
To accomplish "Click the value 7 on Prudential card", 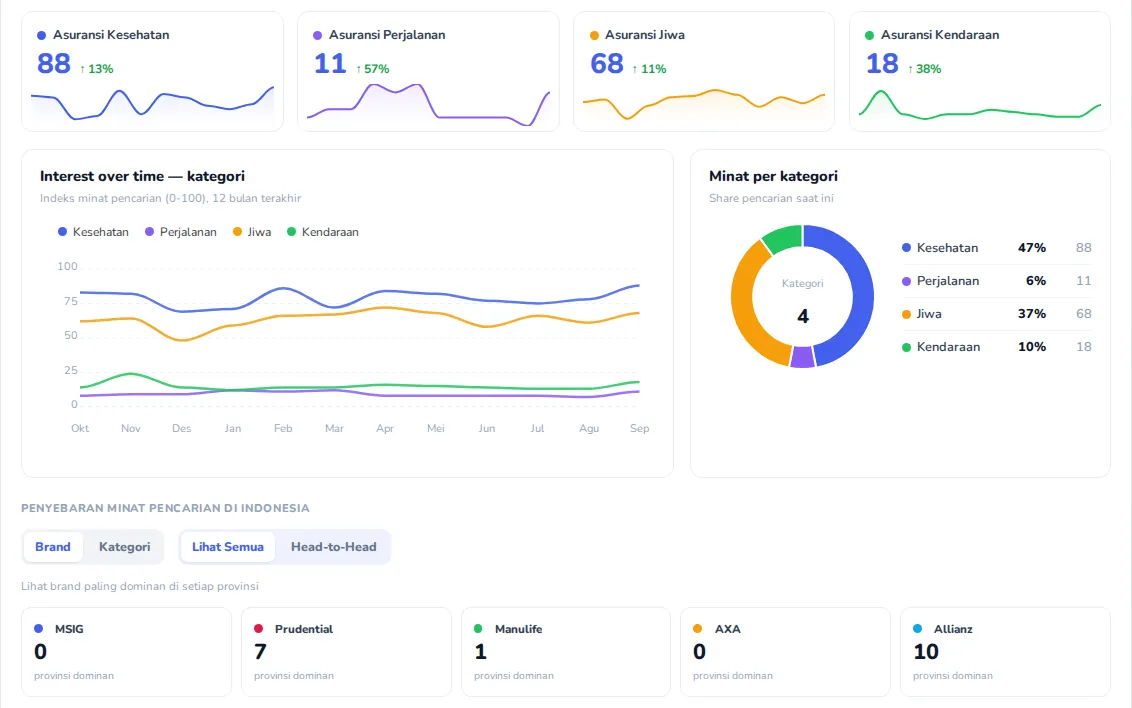I will click(x=260, y=652).
